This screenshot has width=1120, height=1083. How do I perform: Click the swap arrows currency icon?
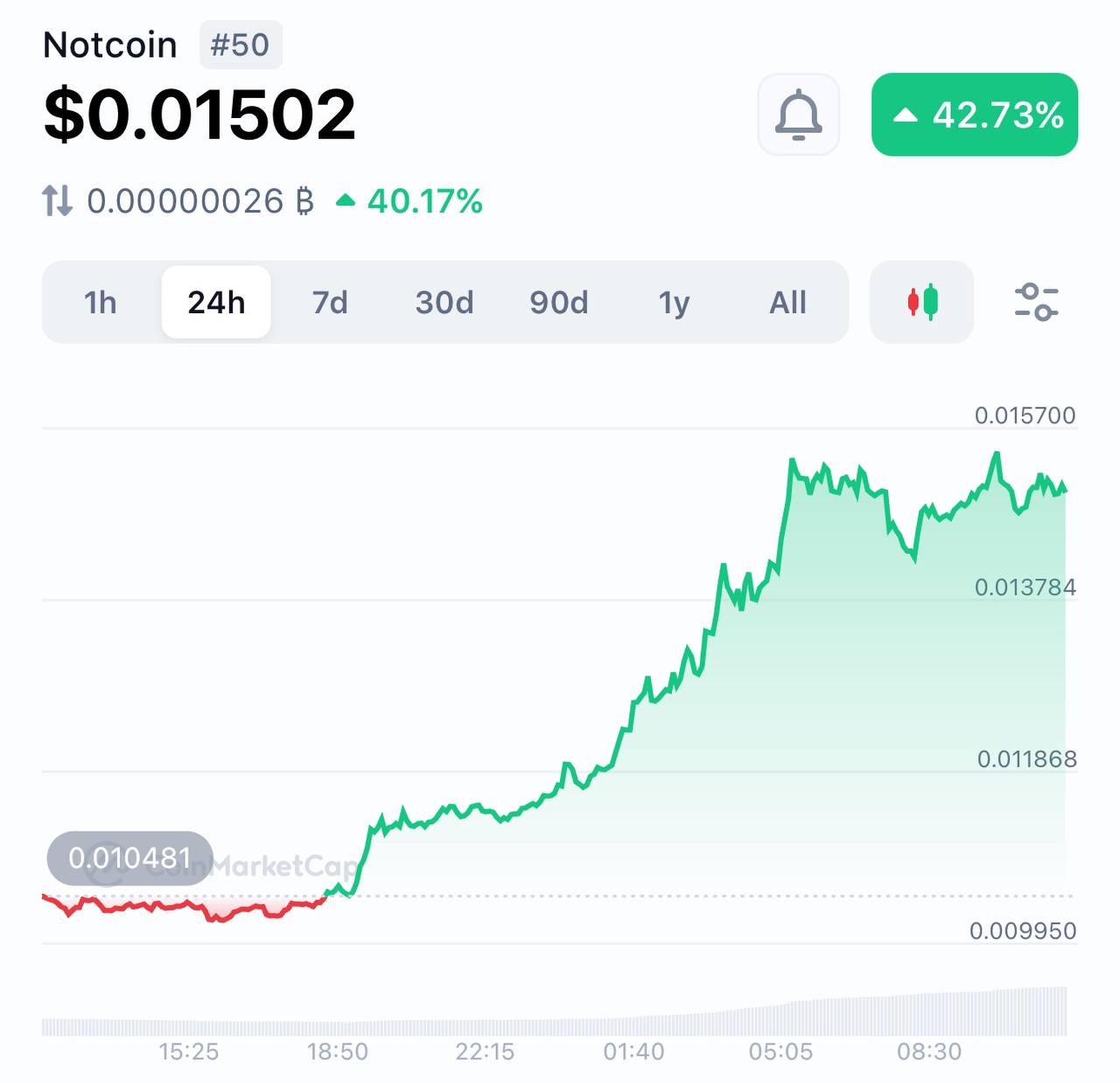[x=58, y=201]
